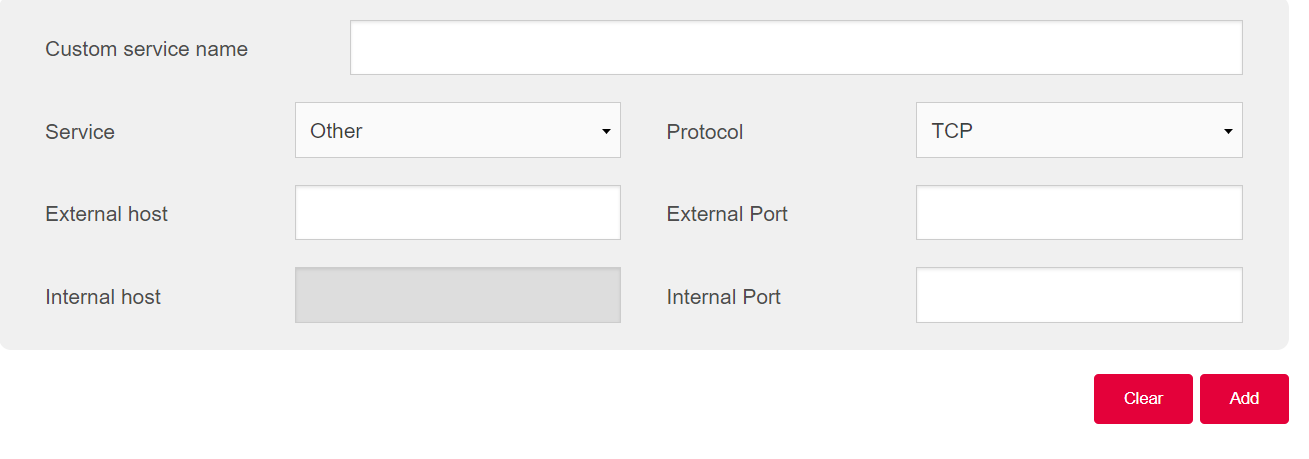Screen dimensions: 1309x459
Task: Focus the External host input box
Action: coord(457,213)
